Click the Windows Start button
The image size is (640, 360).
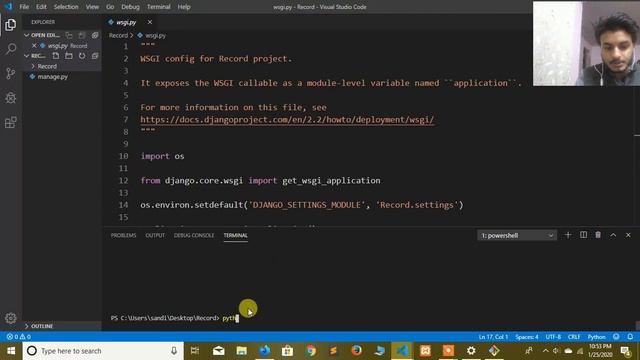pyautogui.click(x=11, y=351)
